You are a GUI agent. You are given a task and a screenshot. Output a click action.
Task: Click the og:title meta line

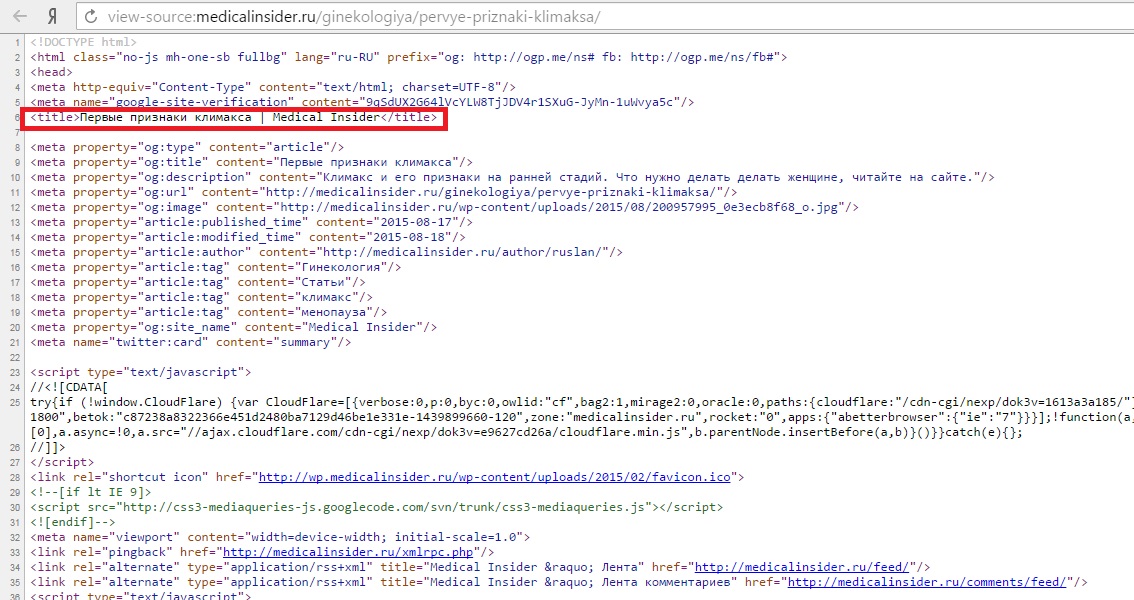coord(252,162)
